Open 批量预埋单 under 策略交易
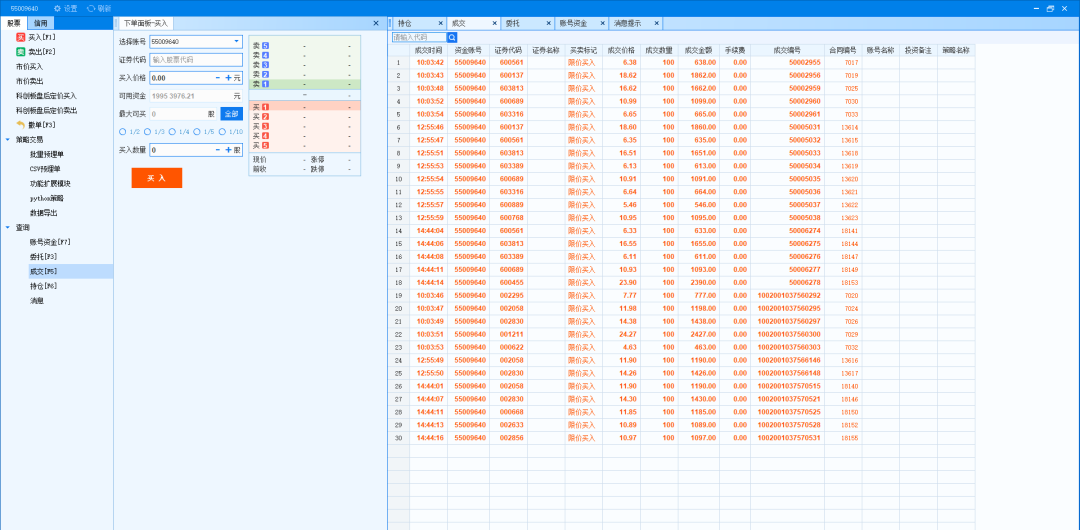Viewport: 1080px width, 530px height. pyautogui.click(x=45, y=154)
